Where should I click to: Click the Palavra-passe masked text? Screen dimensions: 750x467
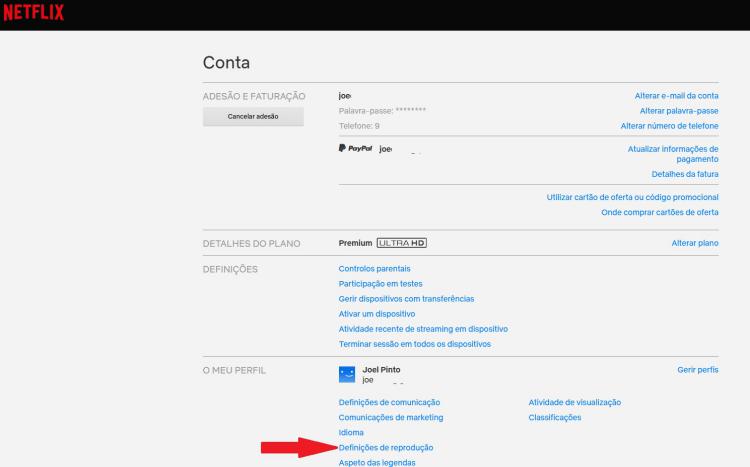click(x=382, y=111)
